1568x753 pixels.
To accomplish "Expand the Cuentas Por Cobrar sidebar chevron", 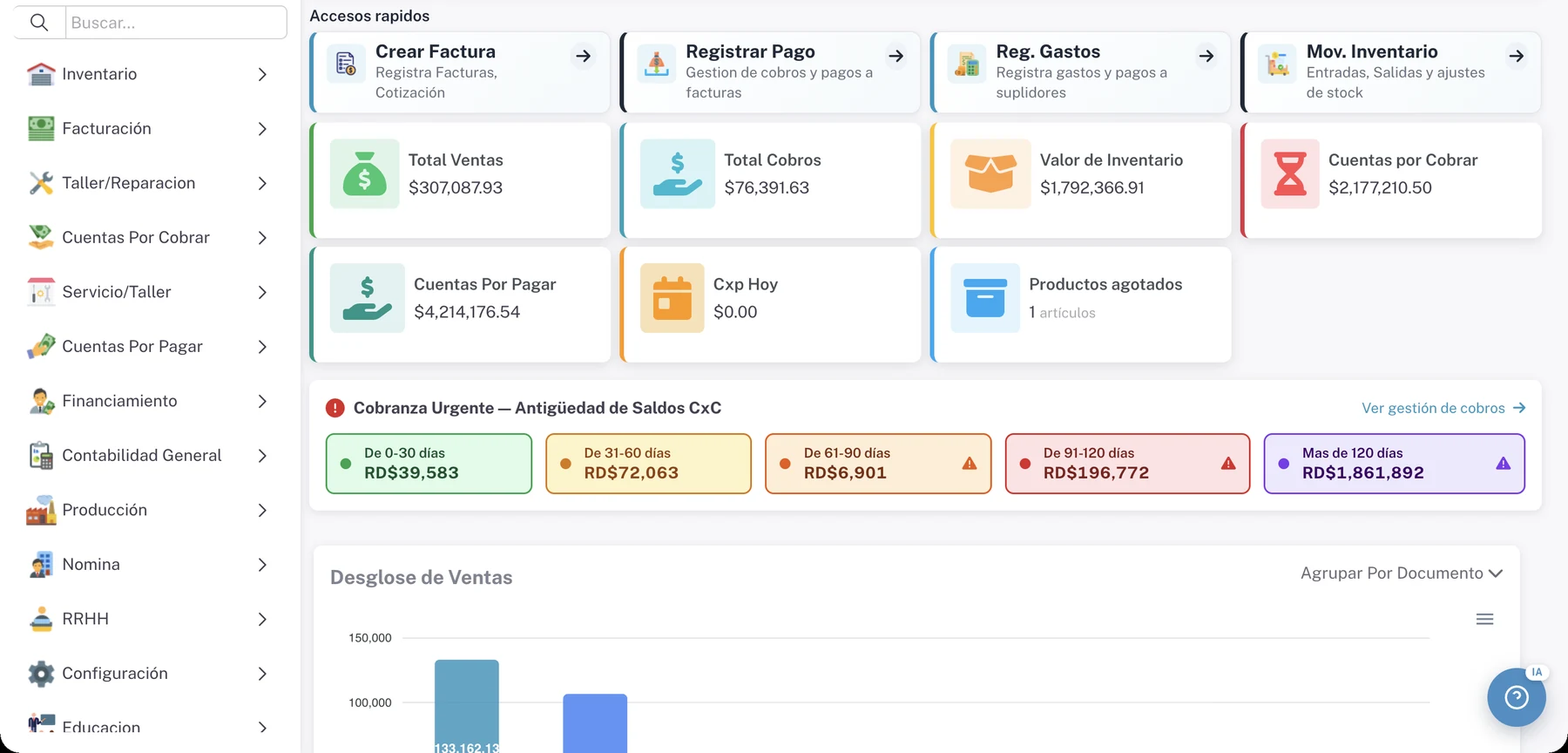I will coord(262,238).
